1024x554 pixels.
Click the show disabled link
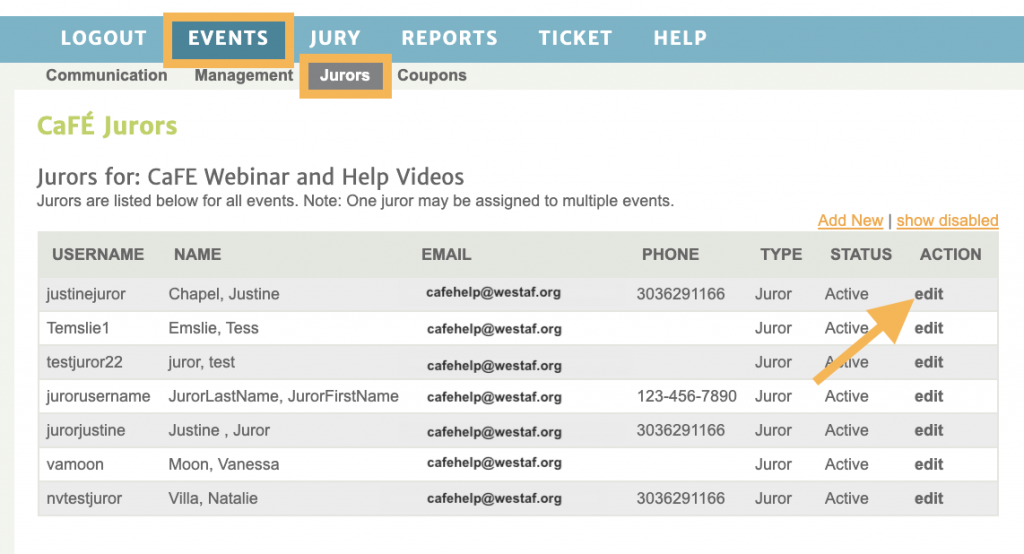pyautogui.click(x=948, y=221)
